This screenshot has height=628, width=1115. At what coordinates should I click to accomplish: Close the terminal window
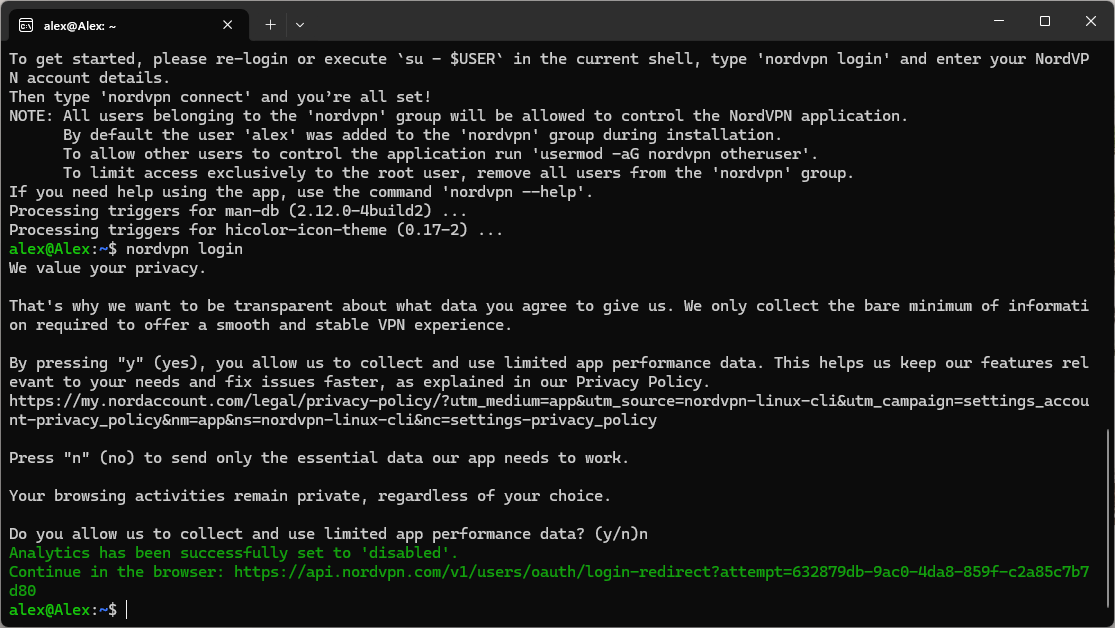click(x=1090, y=21)
